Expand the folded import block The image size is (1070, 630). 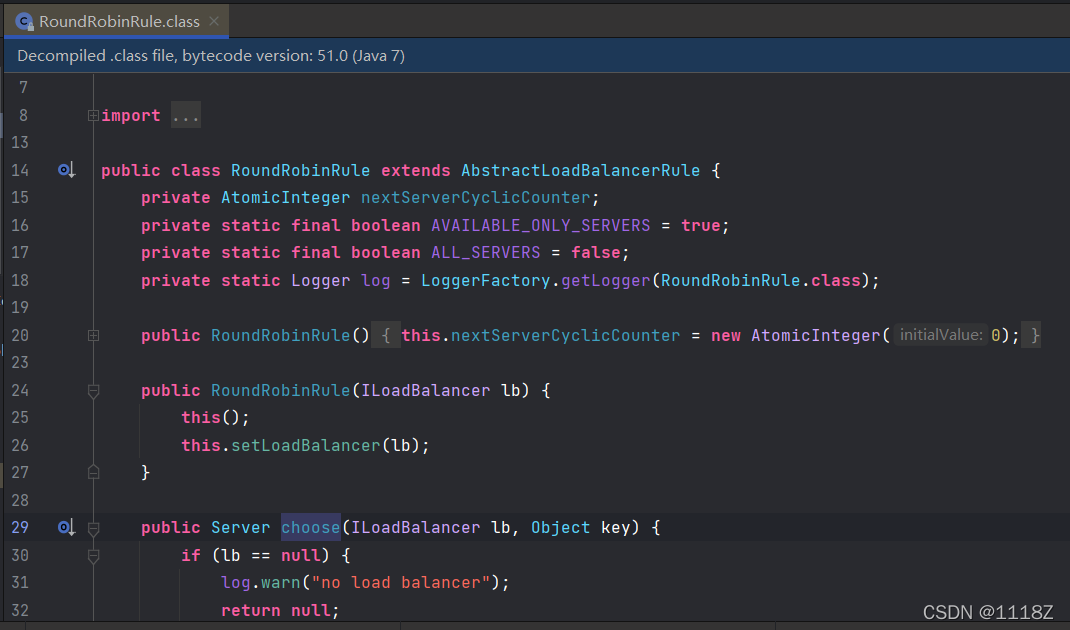click(x=93, y=116)
